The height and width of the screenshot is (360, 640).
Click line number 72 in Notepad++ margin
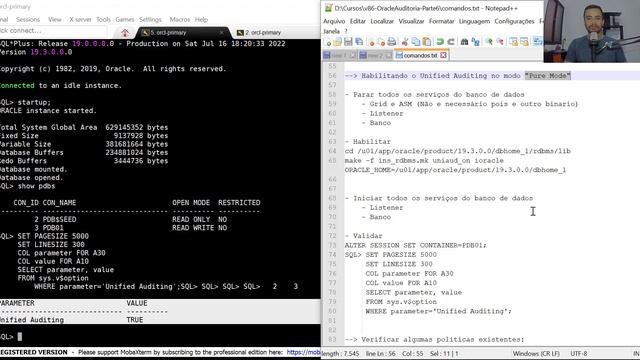click(x=332, y=236)
